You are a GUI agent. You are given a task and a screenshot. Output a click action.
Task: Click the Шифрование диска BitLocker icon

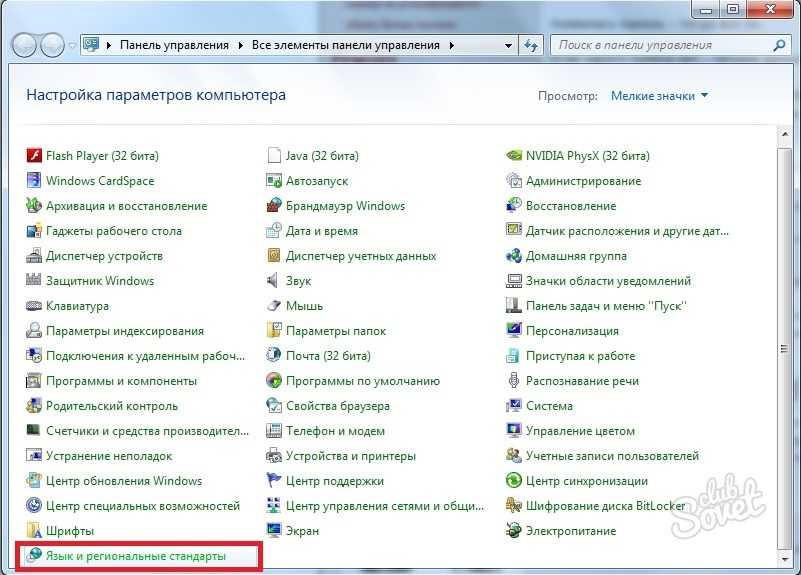(513, 506)
